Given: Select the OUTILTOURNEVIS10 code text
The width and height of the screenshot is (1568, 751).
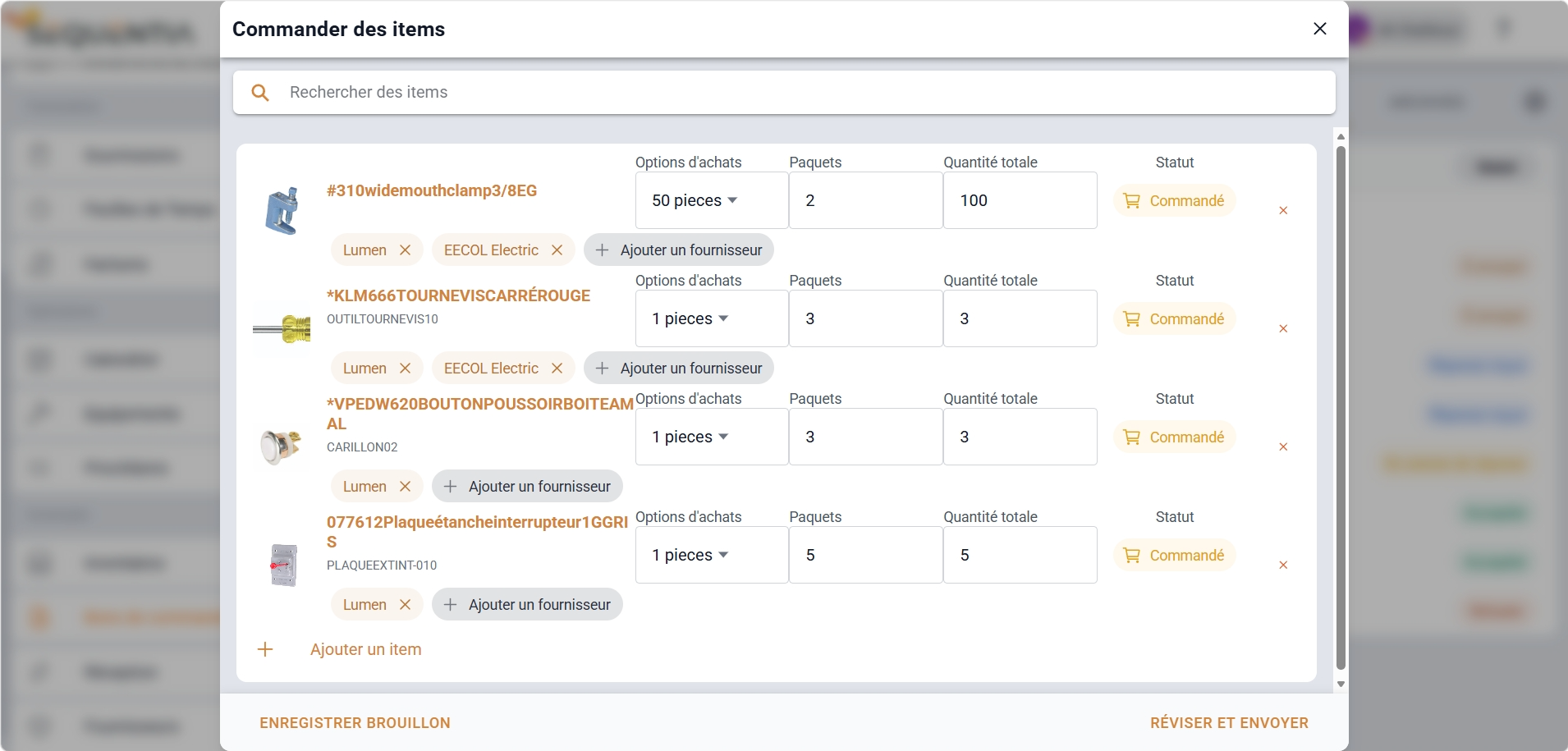Looking at the screenshot, I should [383, 318].
